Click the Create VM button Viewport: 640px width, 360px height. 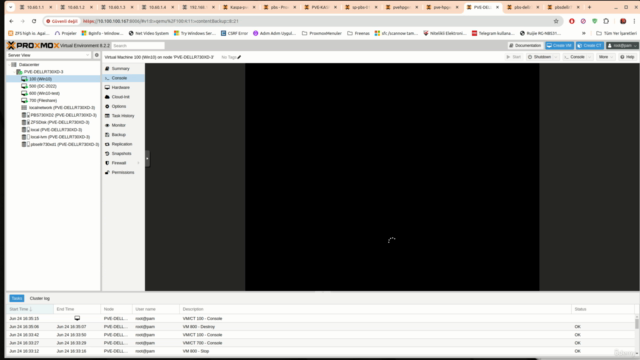(559, 45)
